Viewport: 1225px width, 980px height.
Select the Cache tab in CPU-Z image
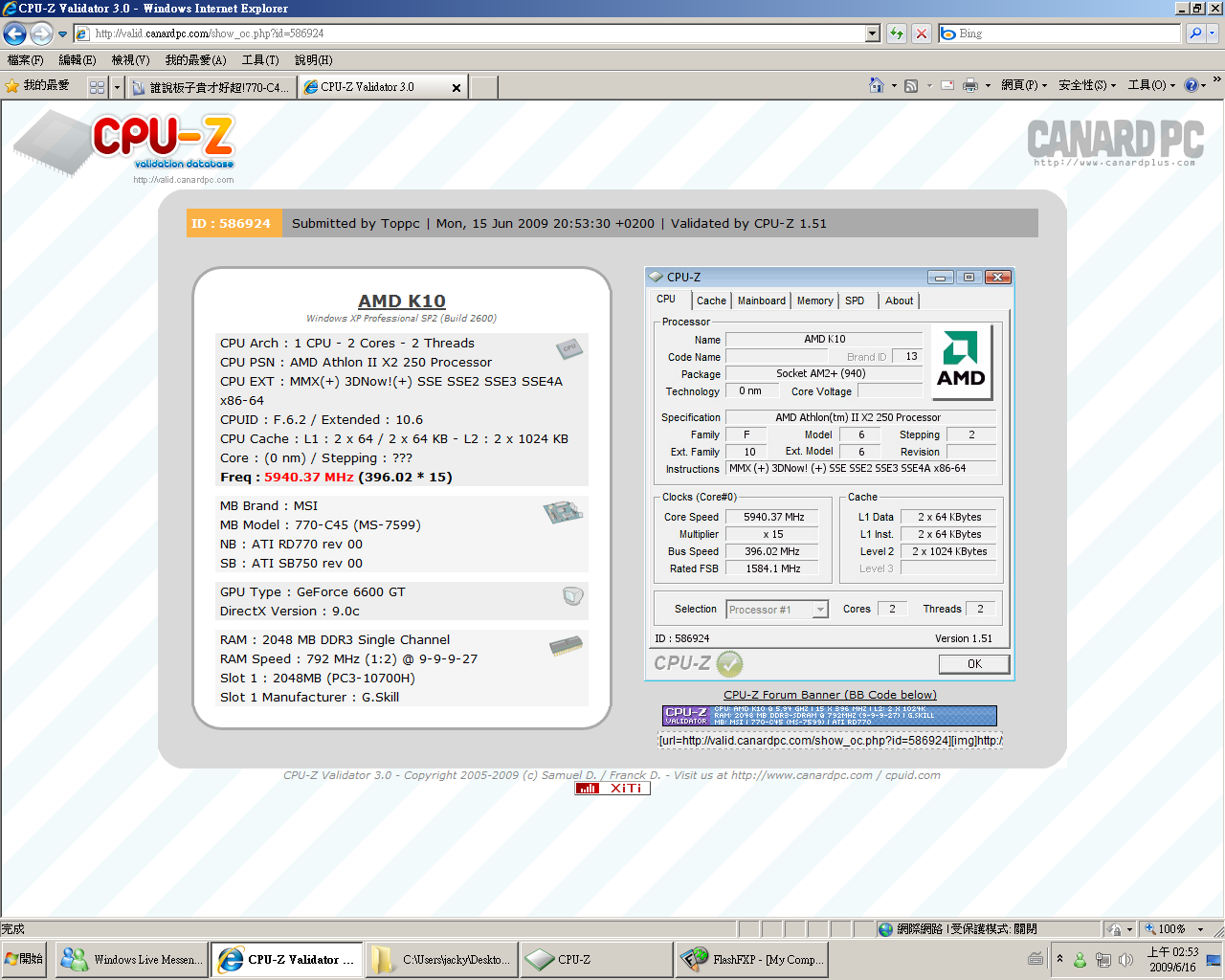[x=711, y=301]
